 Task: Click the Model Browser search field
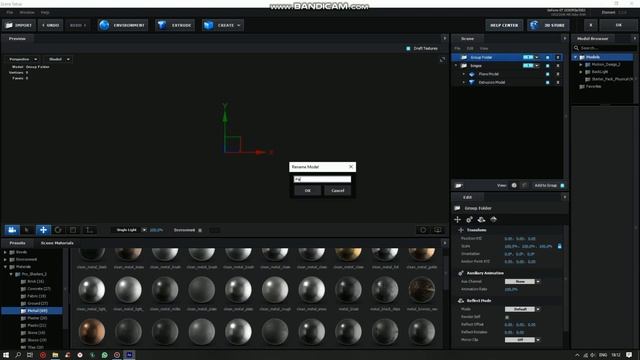(605, 48)
